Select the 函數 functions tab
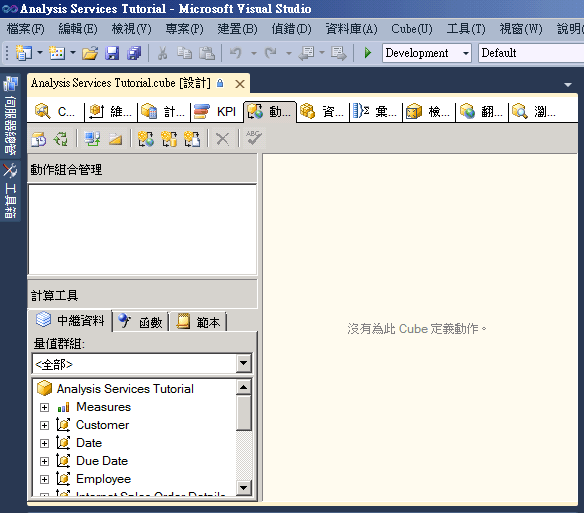 140,321
